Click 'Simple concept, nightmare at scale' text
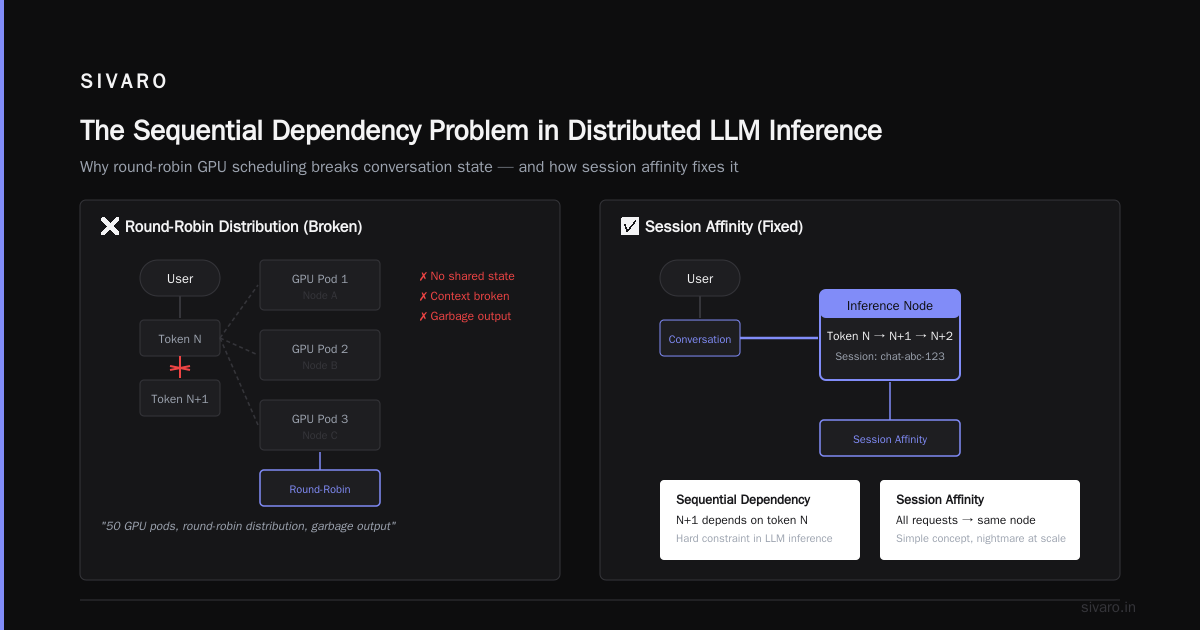Screen dimensions: 1200x630 pyautogui.click(x=981, y=538)
